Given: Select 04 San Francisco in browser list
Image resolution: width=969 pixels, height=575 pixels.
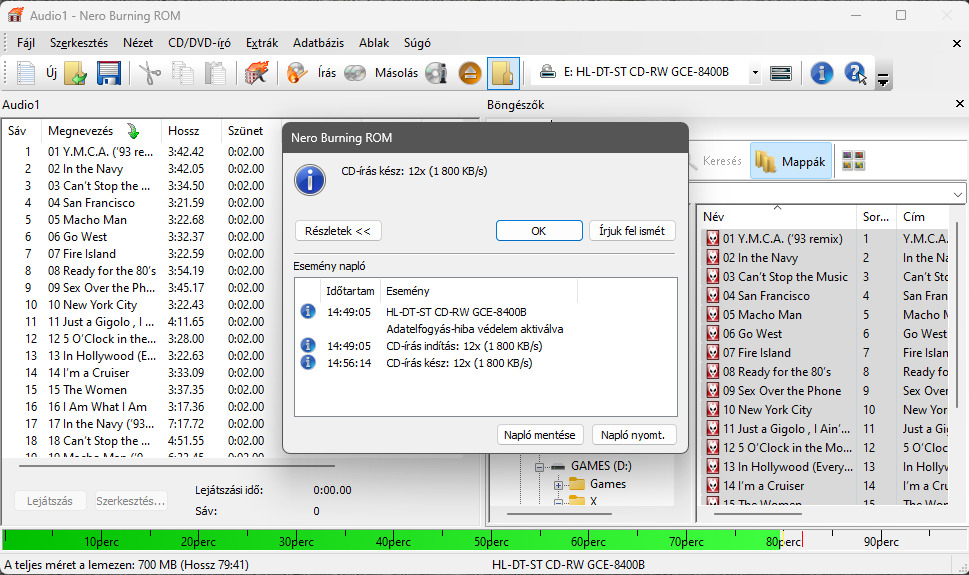Looking at the screenshot, I should 766,296.
